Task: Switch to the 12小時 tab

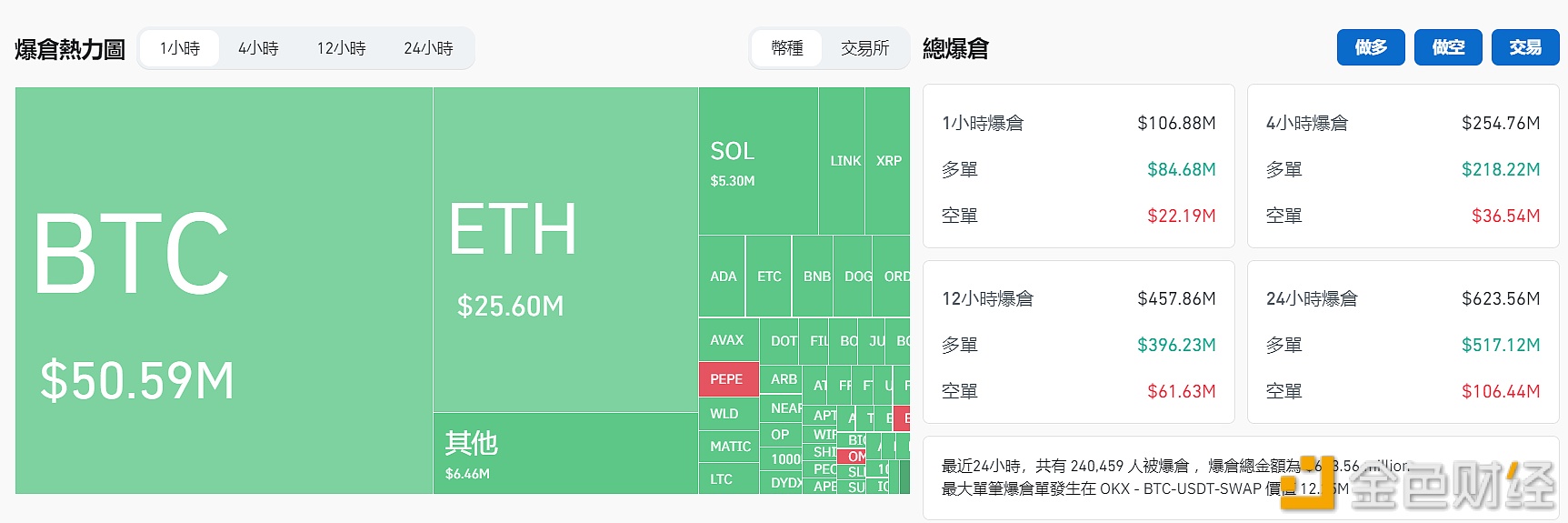Action: click(x=341, y=48)
